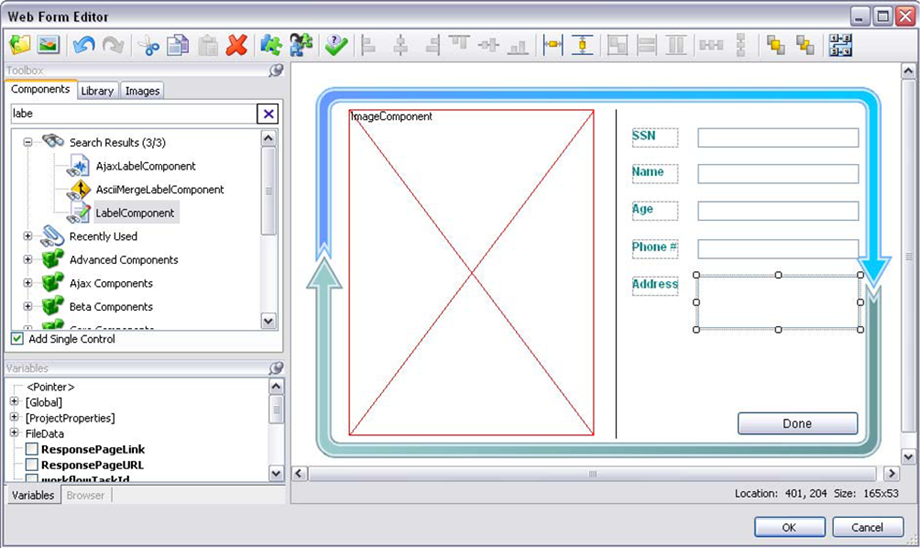The image size is (920, 548).
Task: Click the green checkmark validate icon
Action: (336, 45)
